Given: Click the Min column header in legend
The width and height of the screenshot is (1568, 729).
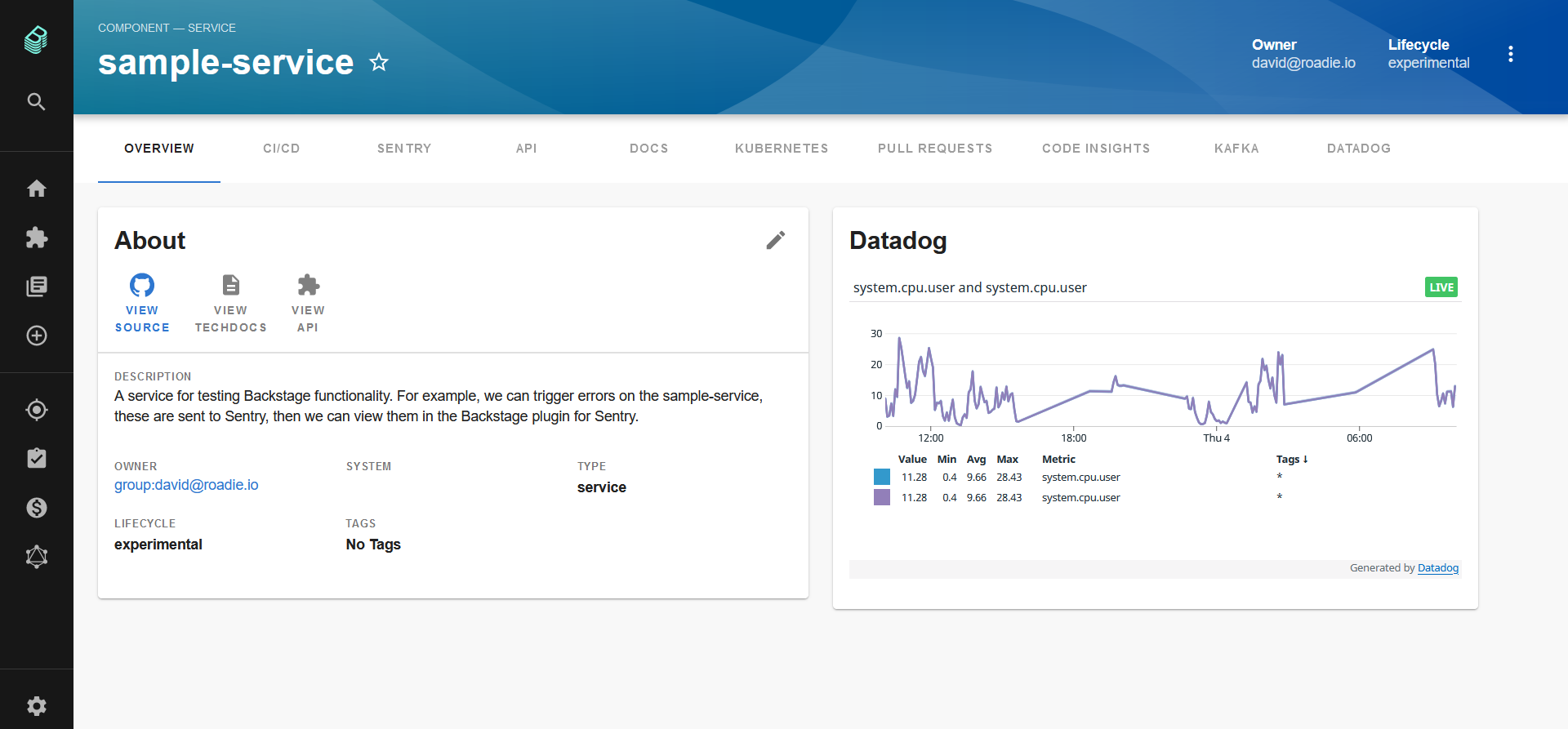Looking at the screenshot, I should click(947, 460).
